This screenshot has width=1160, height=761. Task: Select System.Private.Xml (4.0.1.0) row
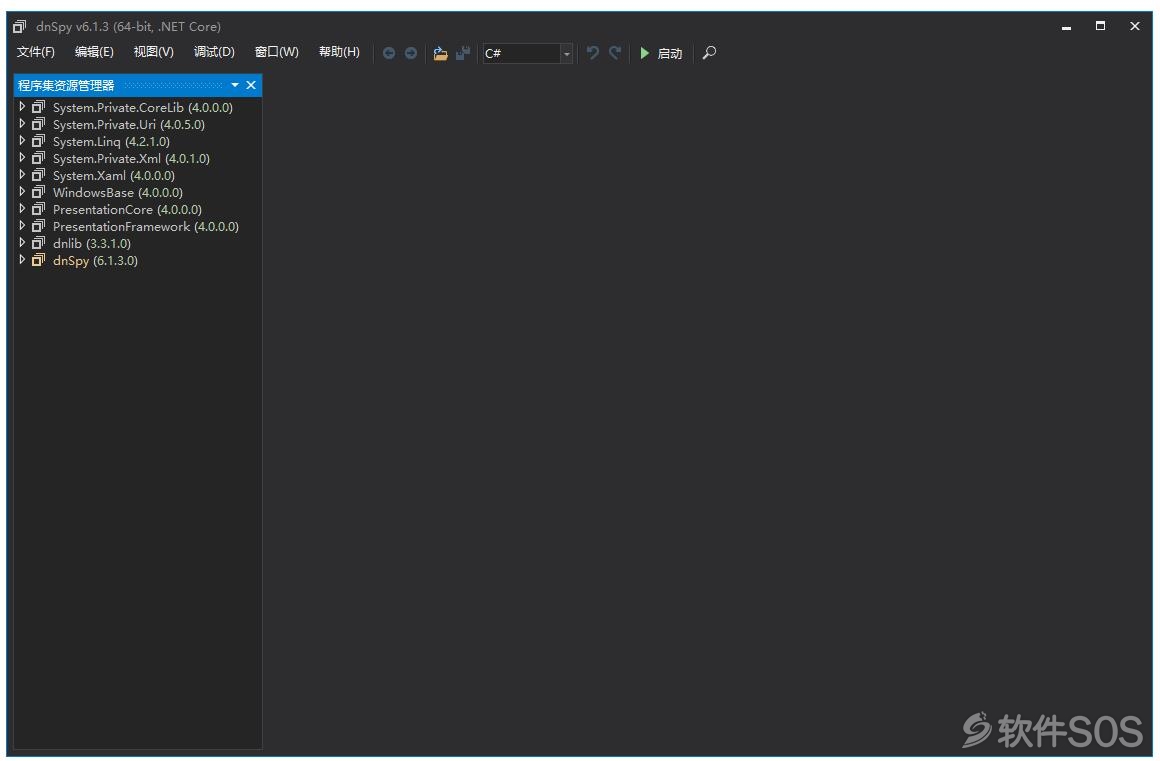(x=131, y=158)
